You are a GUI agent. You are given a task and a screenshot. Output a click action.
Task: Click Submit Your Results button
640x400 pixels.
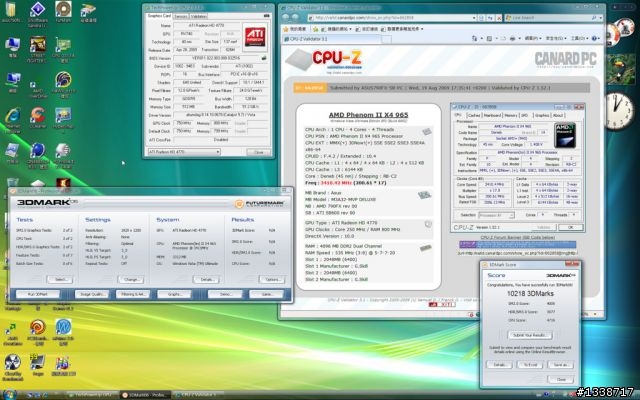[530, 335]
